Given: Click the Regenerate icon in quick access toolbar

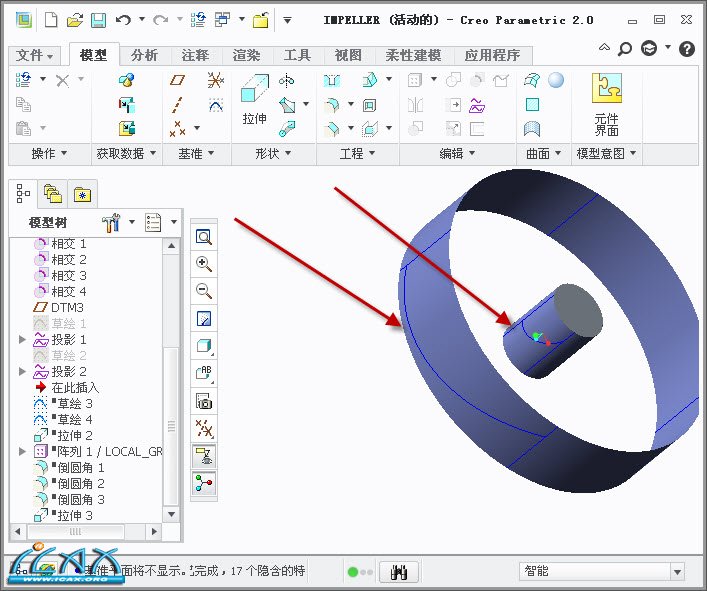Looking at the screenshot, I should pyautogui.click(x=198, y=20).
